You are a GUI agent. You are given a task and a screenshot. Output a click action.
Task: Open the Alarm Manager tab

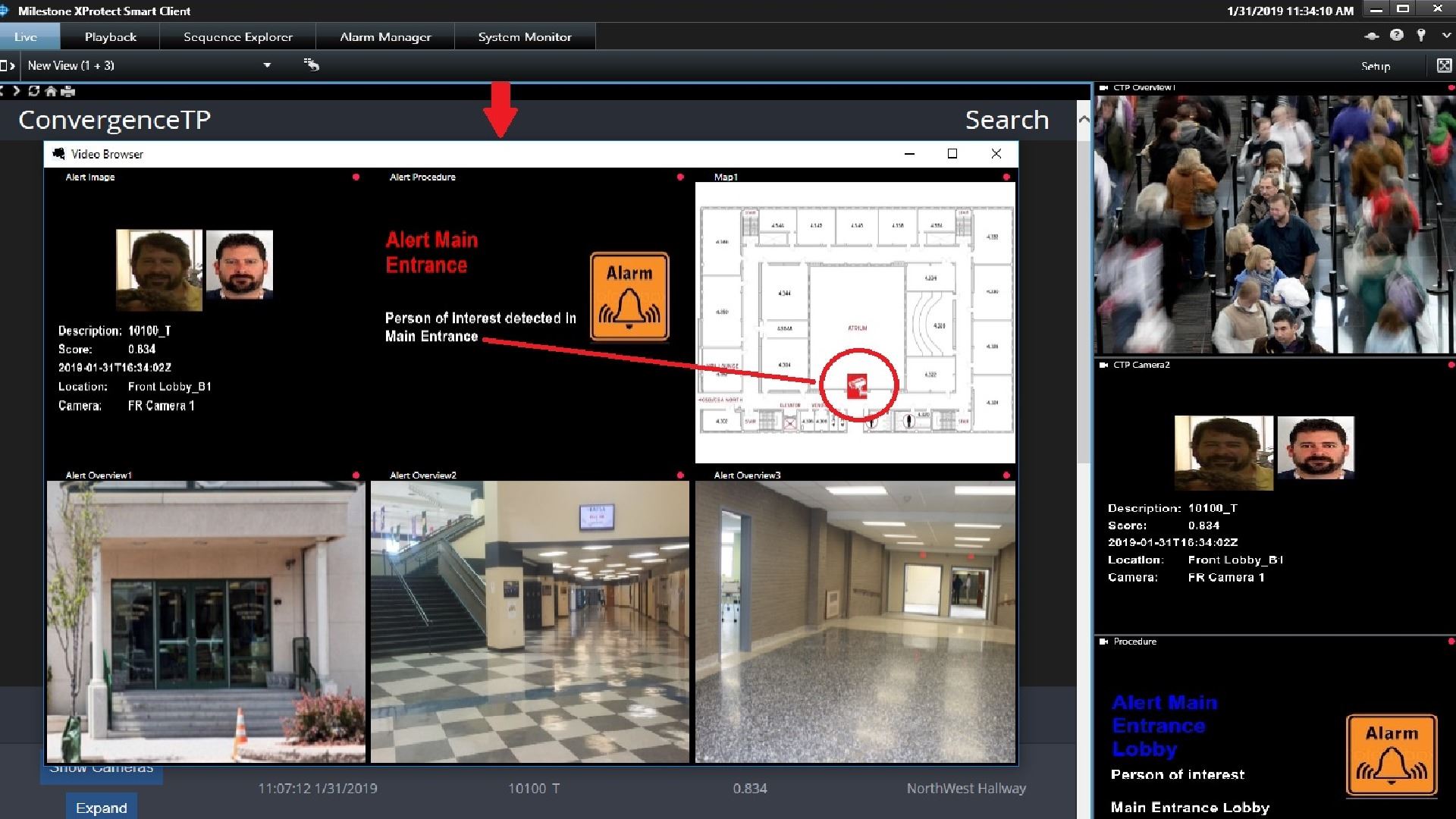(x=385, y=36)
